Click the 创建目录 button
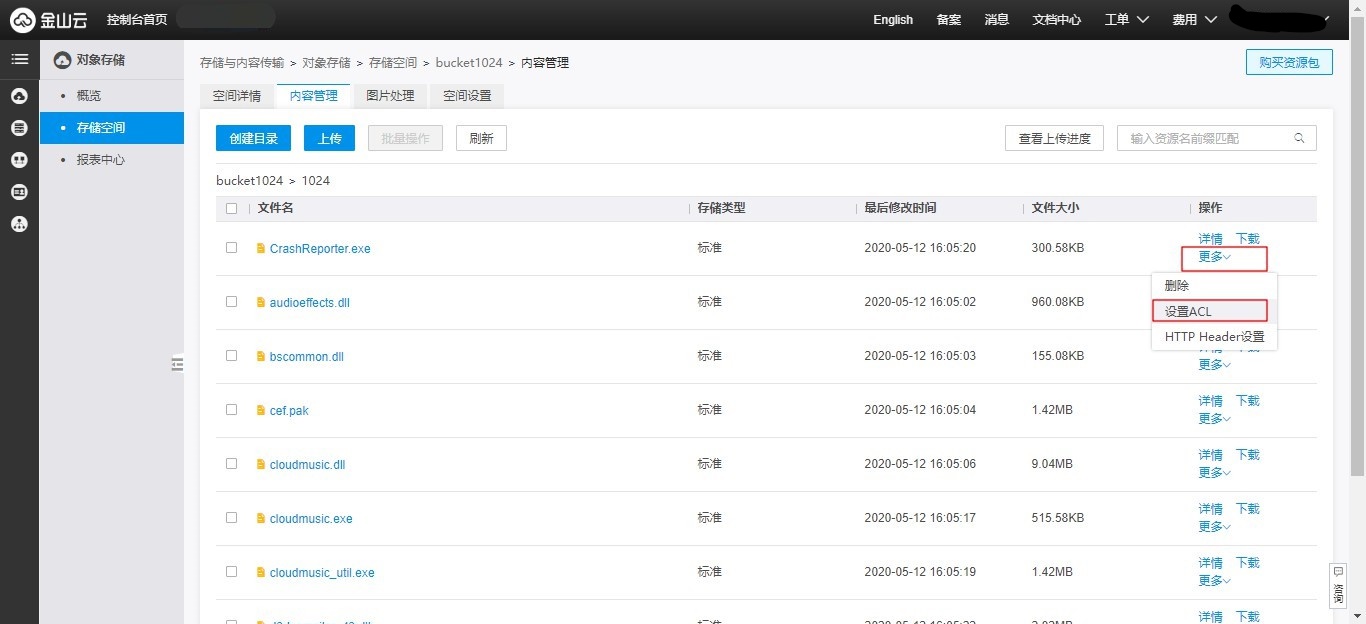 coord(254,138)
